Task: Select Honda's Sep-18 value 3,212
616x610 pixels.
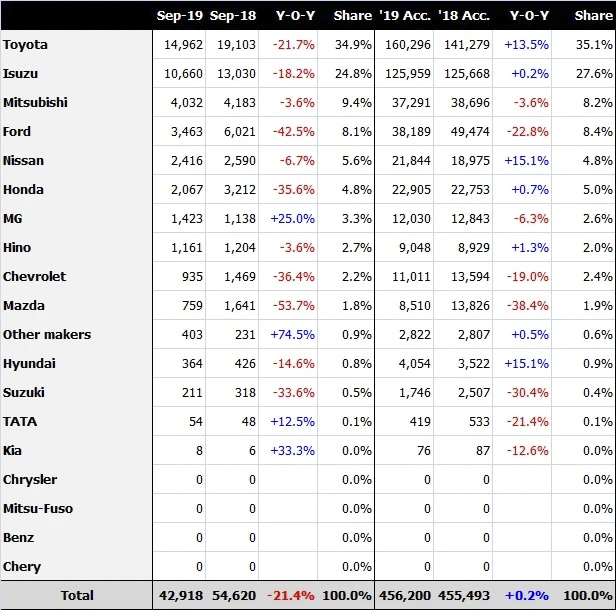Action: [240, 190]
